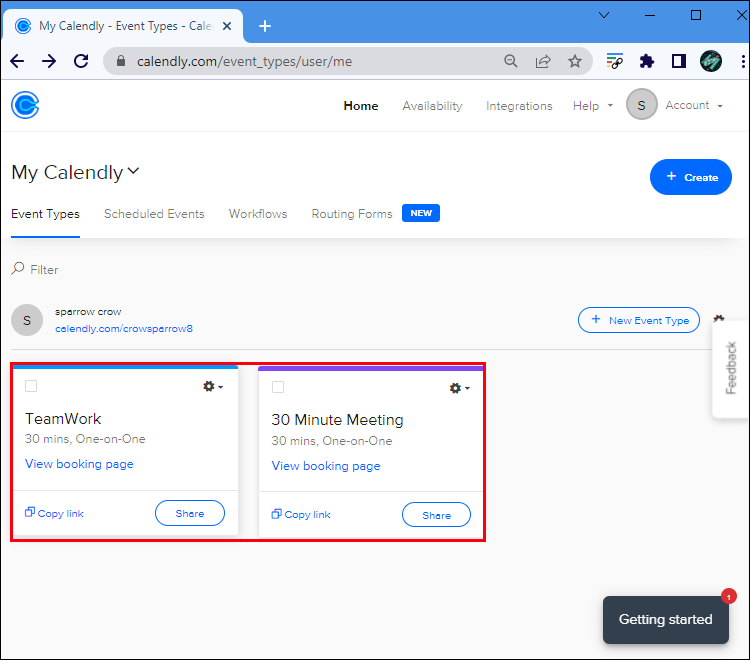Click the sparrow crow name text
The height and width of the screenshot is (660, 750).
pos(88,312)
